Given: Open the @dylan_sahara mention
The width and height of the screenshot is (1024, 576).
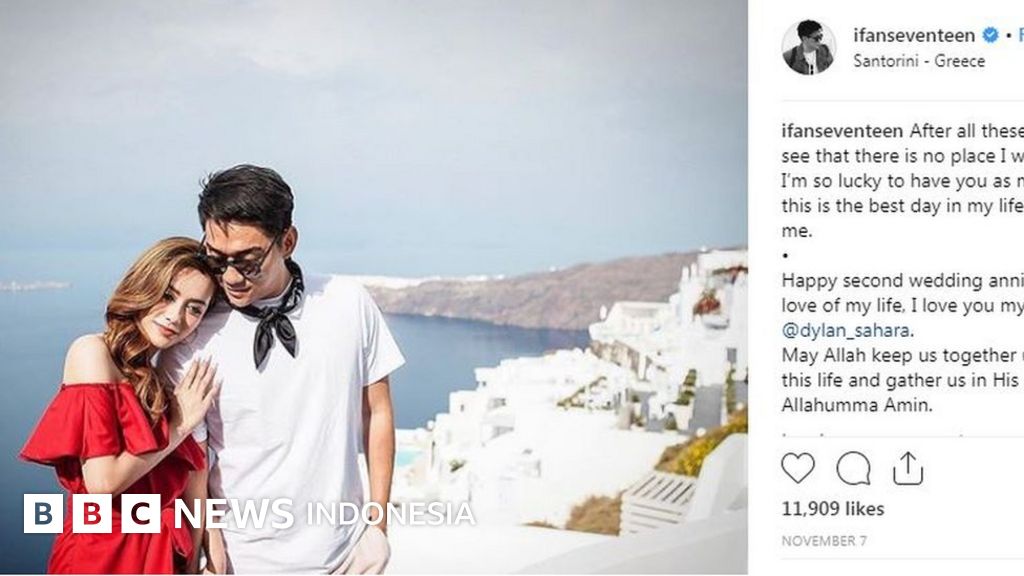Looking at the screenshot, I should [845, 330].
